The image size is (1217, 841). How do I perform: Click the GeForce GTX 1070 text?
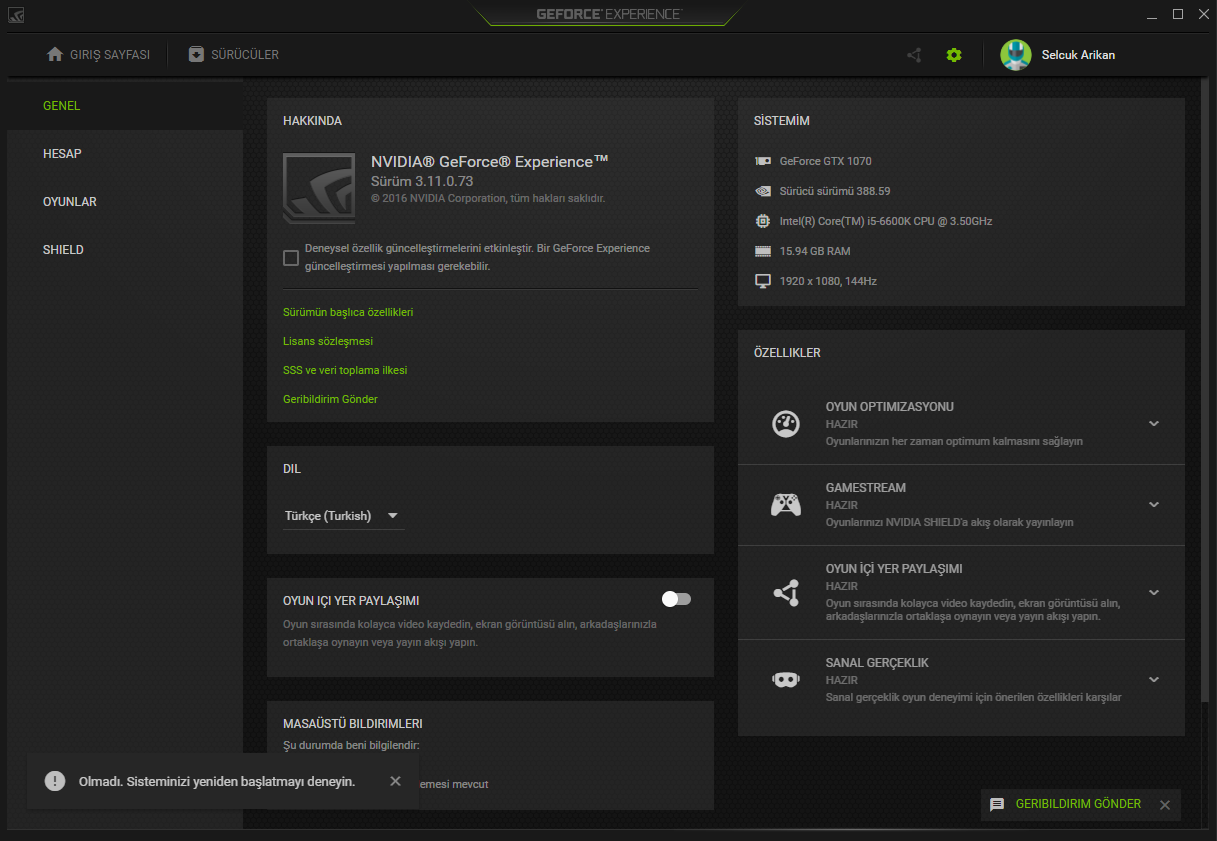(x=826, y=161)
